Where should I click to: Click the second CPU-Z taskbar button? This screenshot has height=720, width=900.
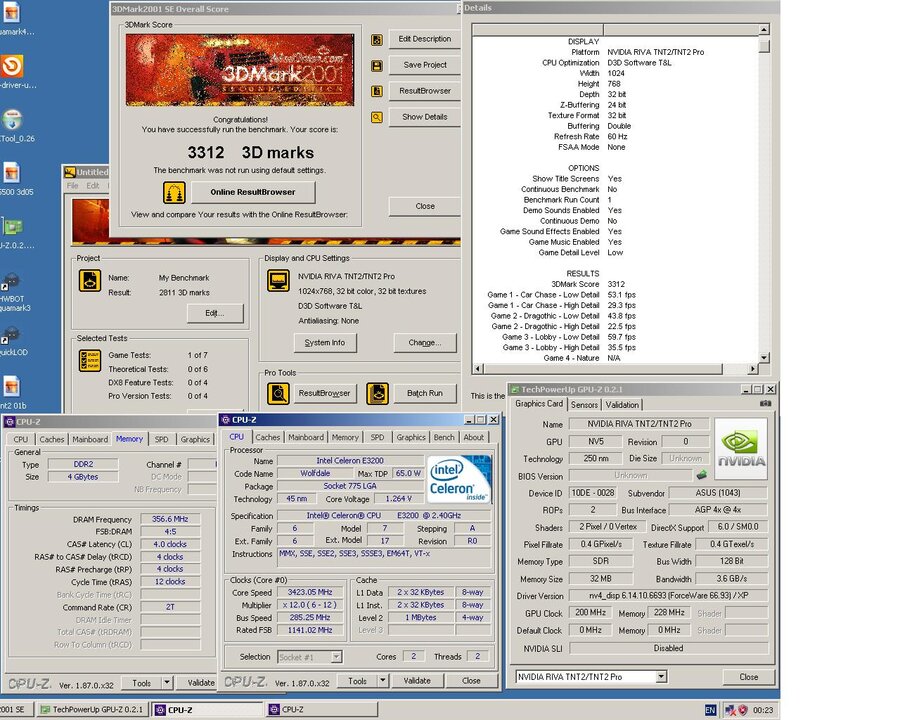click(321, 710)
